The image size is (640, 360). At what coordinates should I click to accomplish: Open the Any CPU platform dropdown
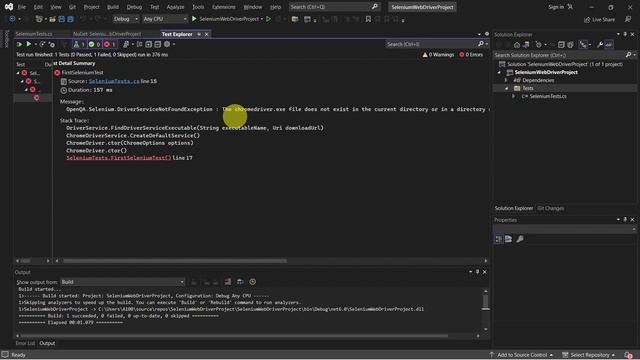[x=164, y=19]
